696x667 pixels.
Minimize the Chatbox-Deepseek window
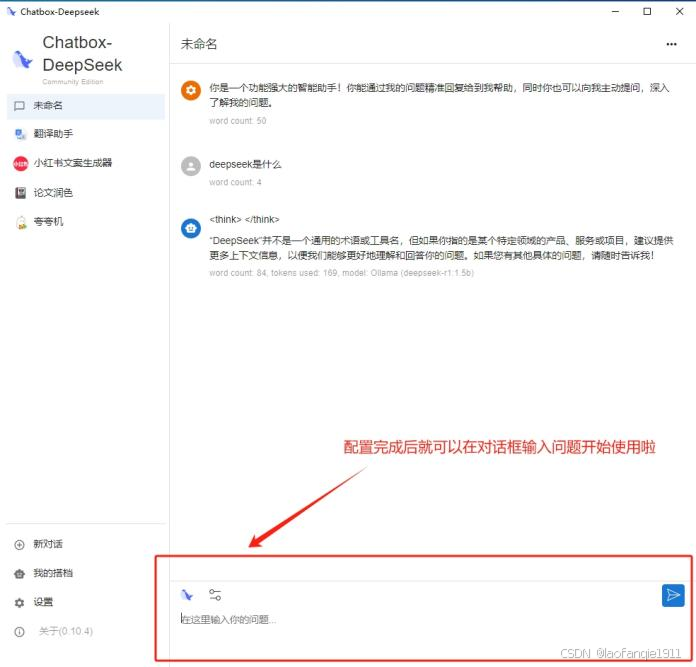coord(615,12)
